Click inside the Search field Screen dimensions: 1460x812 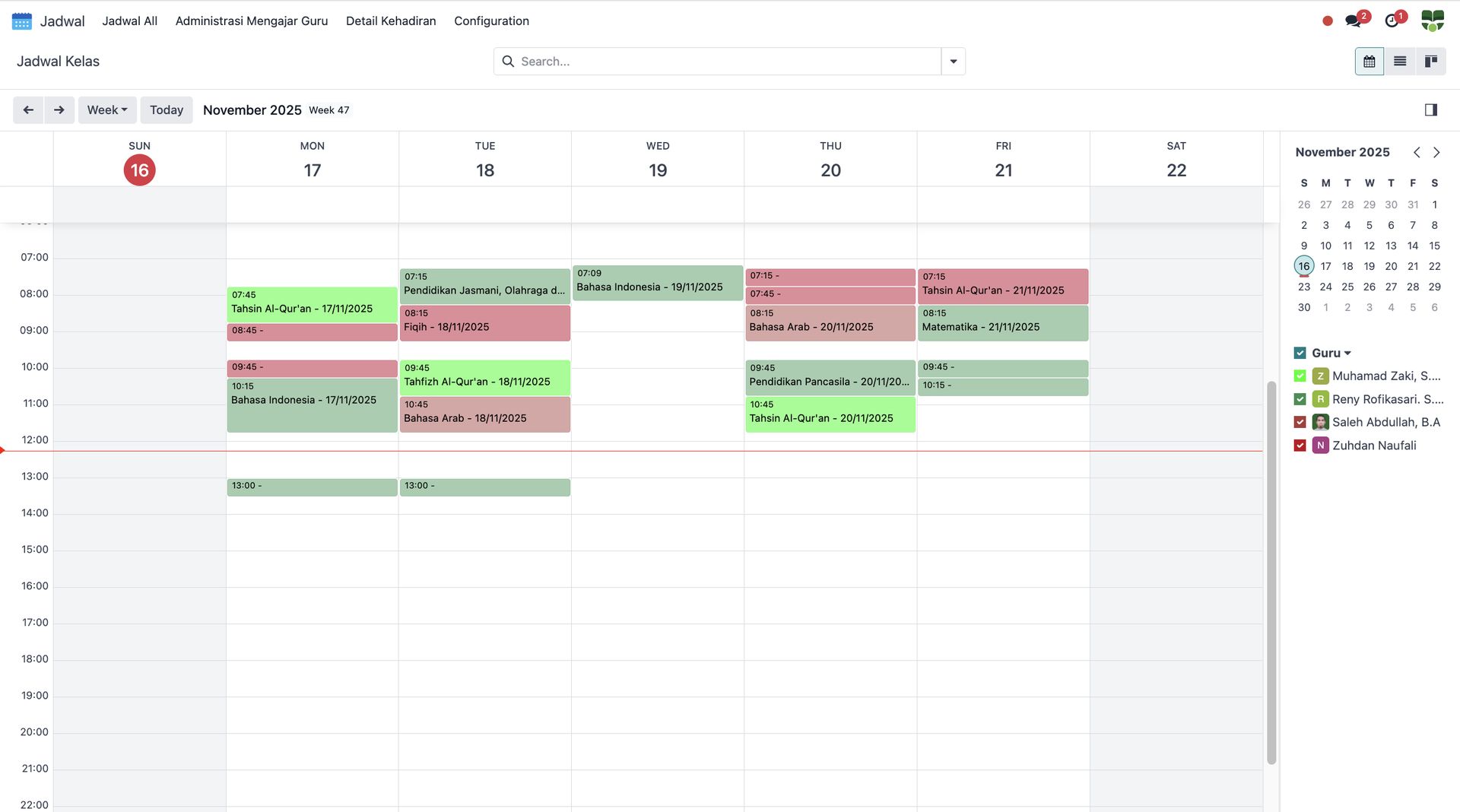pyautogui.click(x=722, y=62)
